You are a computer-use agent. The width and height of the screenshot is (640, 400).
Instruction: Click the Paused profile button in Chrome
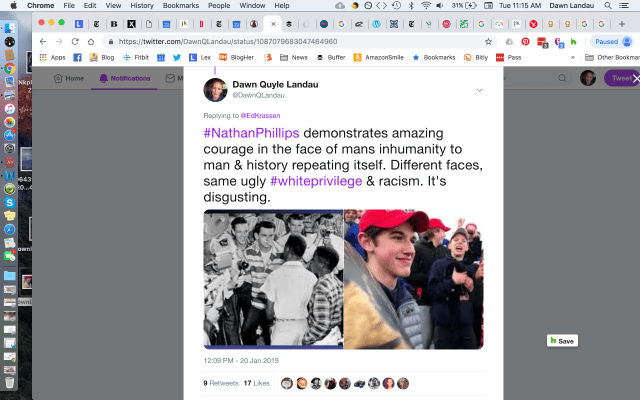613,42
